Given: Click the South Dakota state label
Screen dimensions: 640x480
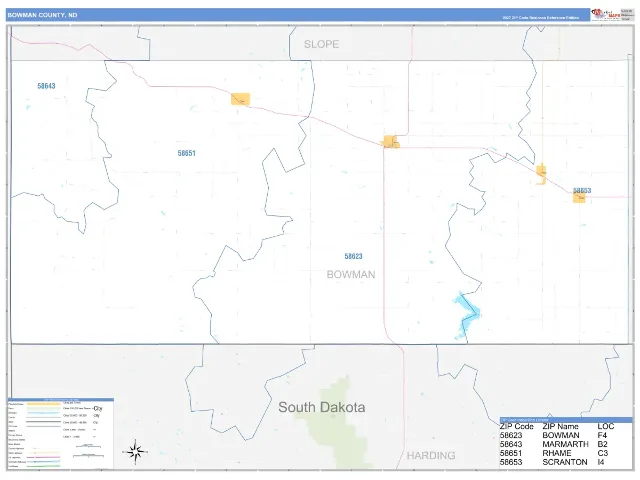Looking at the screenshot, I should [322, 407].
